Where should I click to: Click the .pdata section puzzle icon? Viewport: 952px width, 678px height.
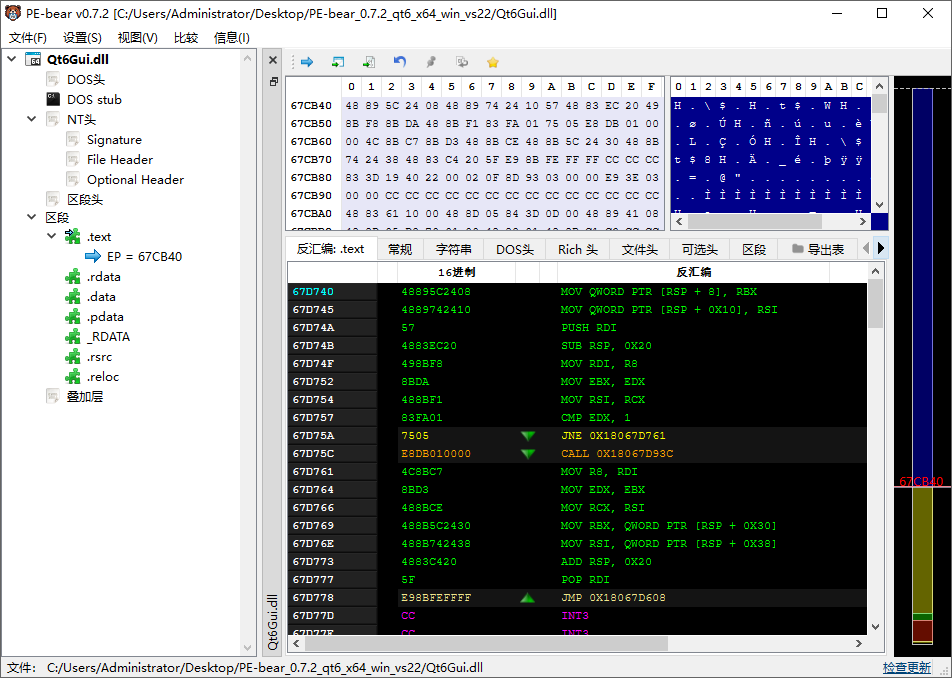click(73, 317)
